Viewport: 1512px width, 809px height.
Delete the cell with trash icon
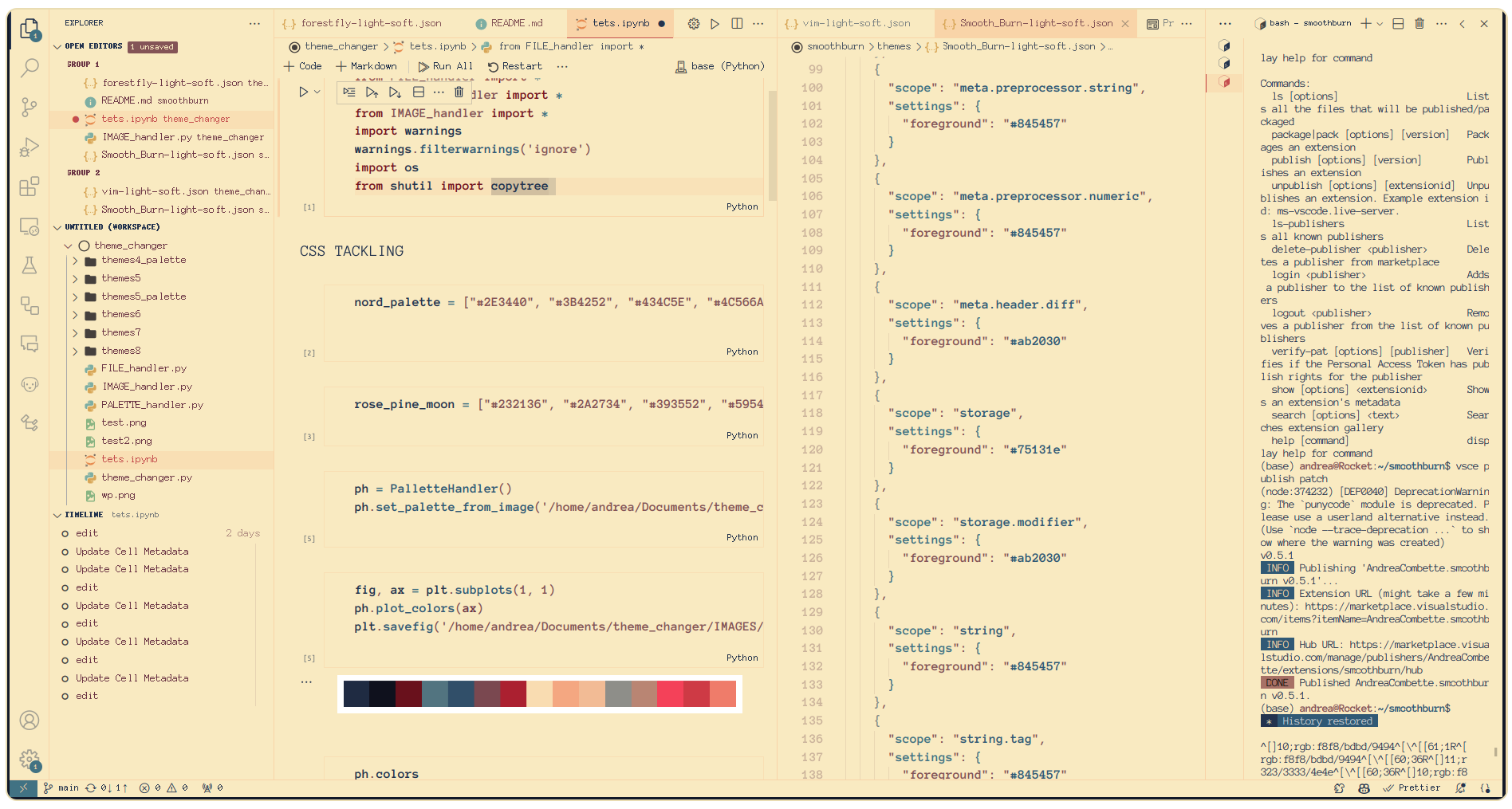(459, 92)
